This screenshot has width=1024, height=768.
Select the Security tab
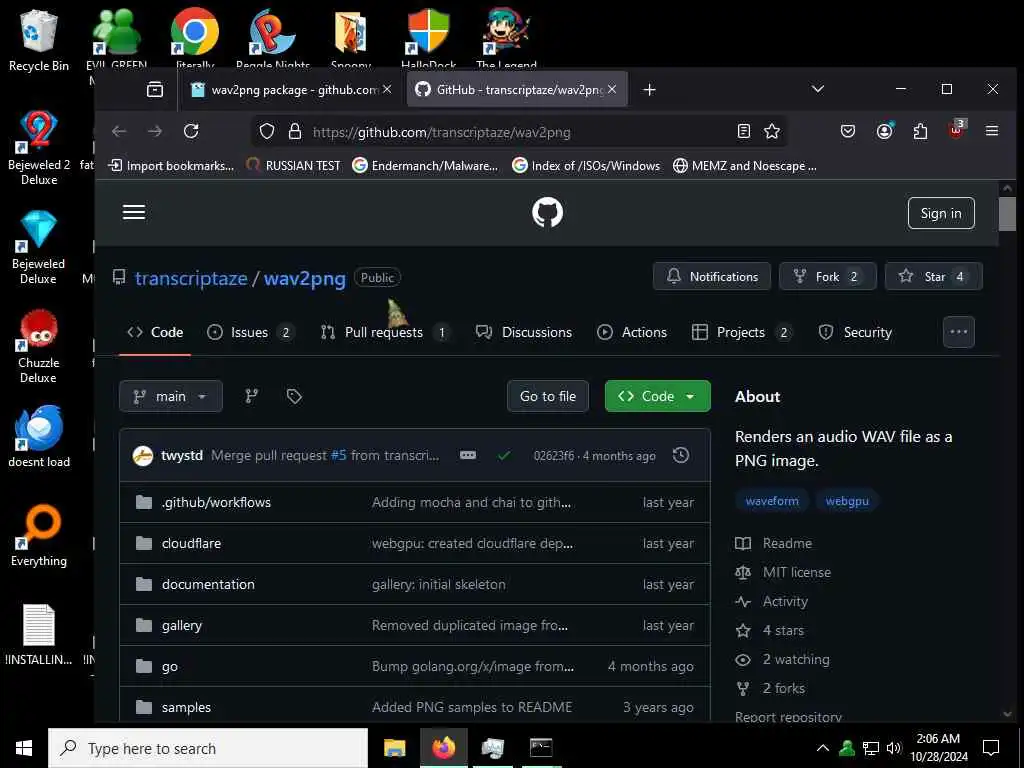(855, 332)
